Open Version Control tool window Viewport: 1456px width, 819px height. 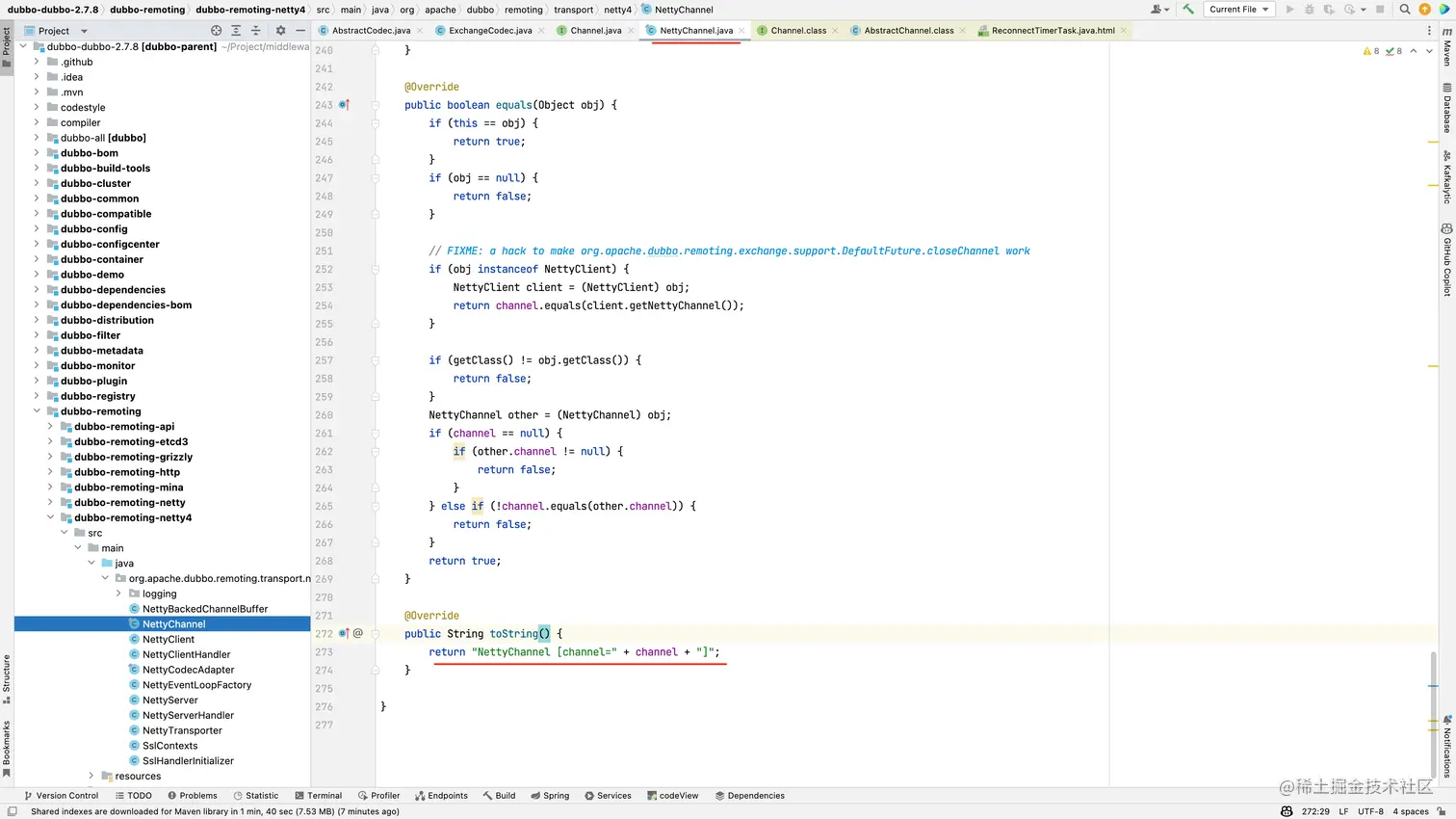click(61, 796)
